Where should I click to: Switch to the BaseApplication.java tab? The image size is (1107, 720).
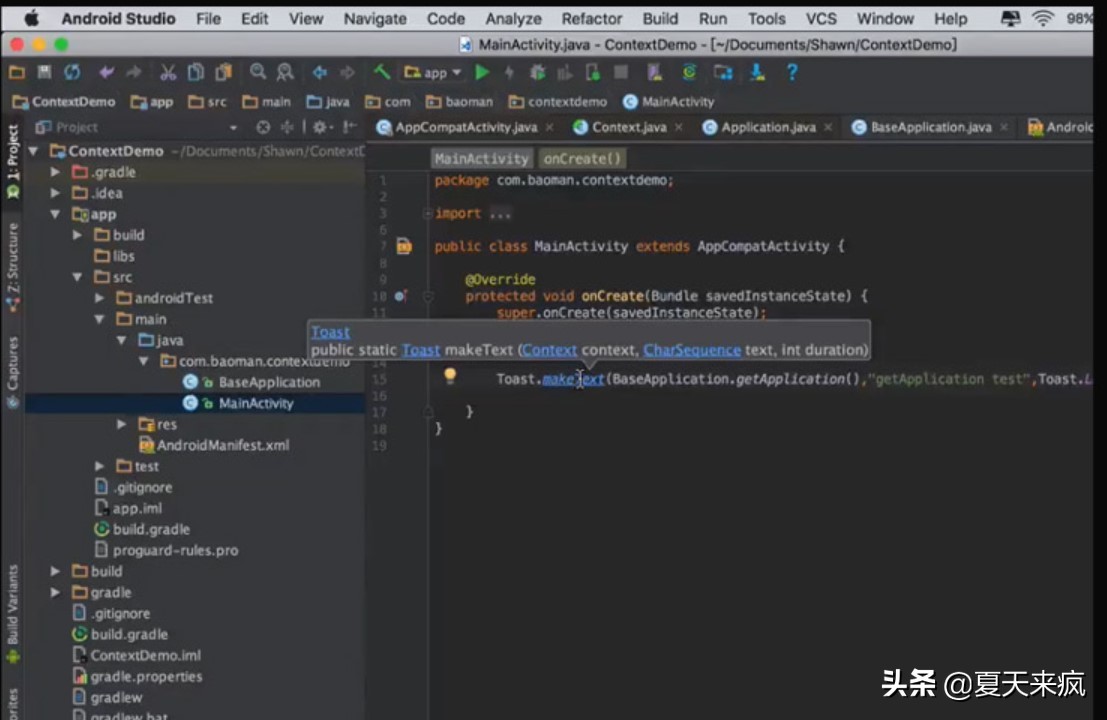pyautogui.click(x=930, y=127)
